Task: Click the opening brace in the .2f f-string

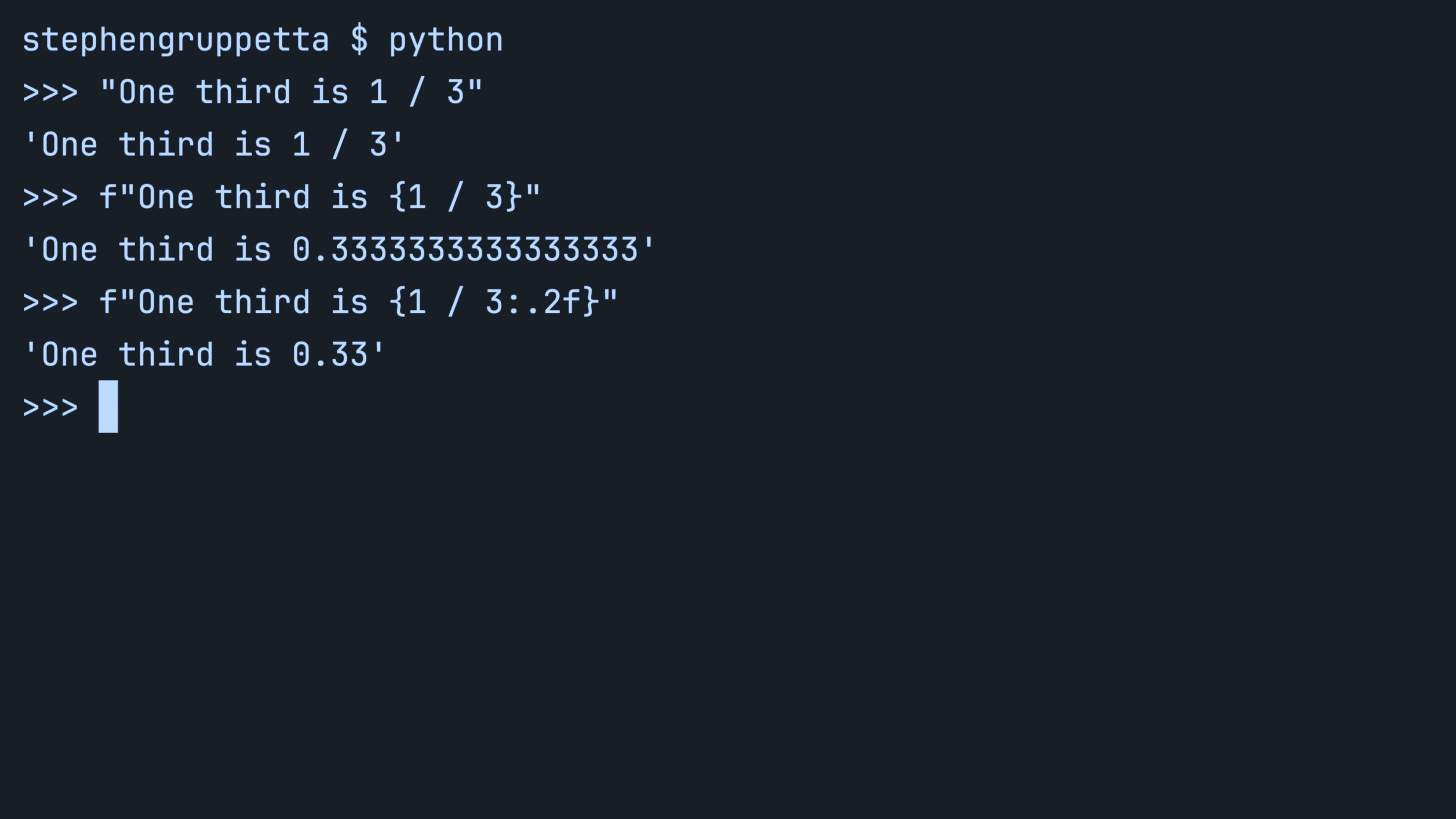Action: [398, 302]
